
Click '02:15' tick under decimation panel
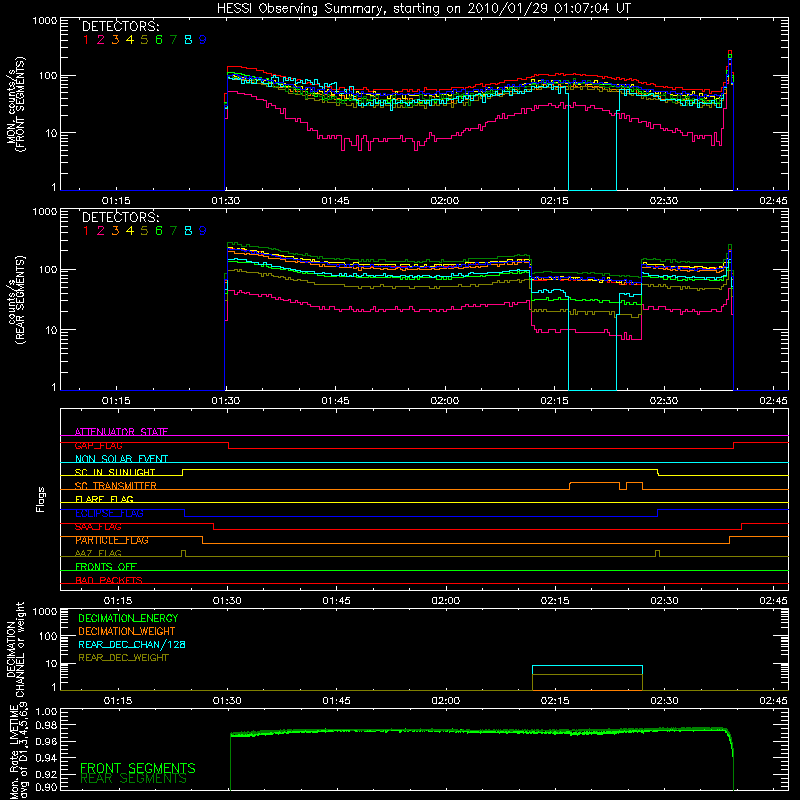click(555, 701)
